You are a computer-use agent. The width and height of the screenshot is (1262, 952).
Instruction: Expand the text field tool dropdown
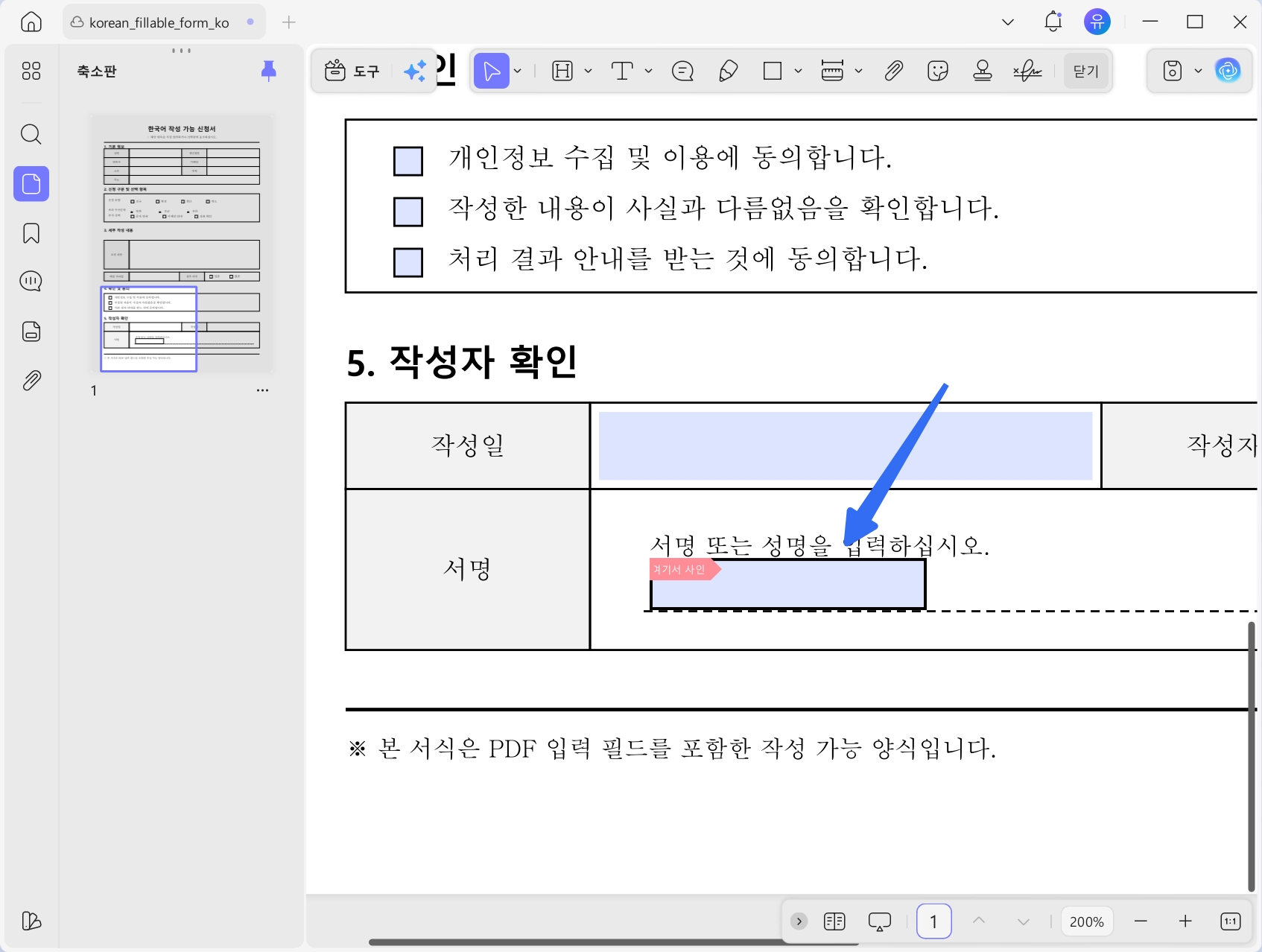[x=589, y=72]
